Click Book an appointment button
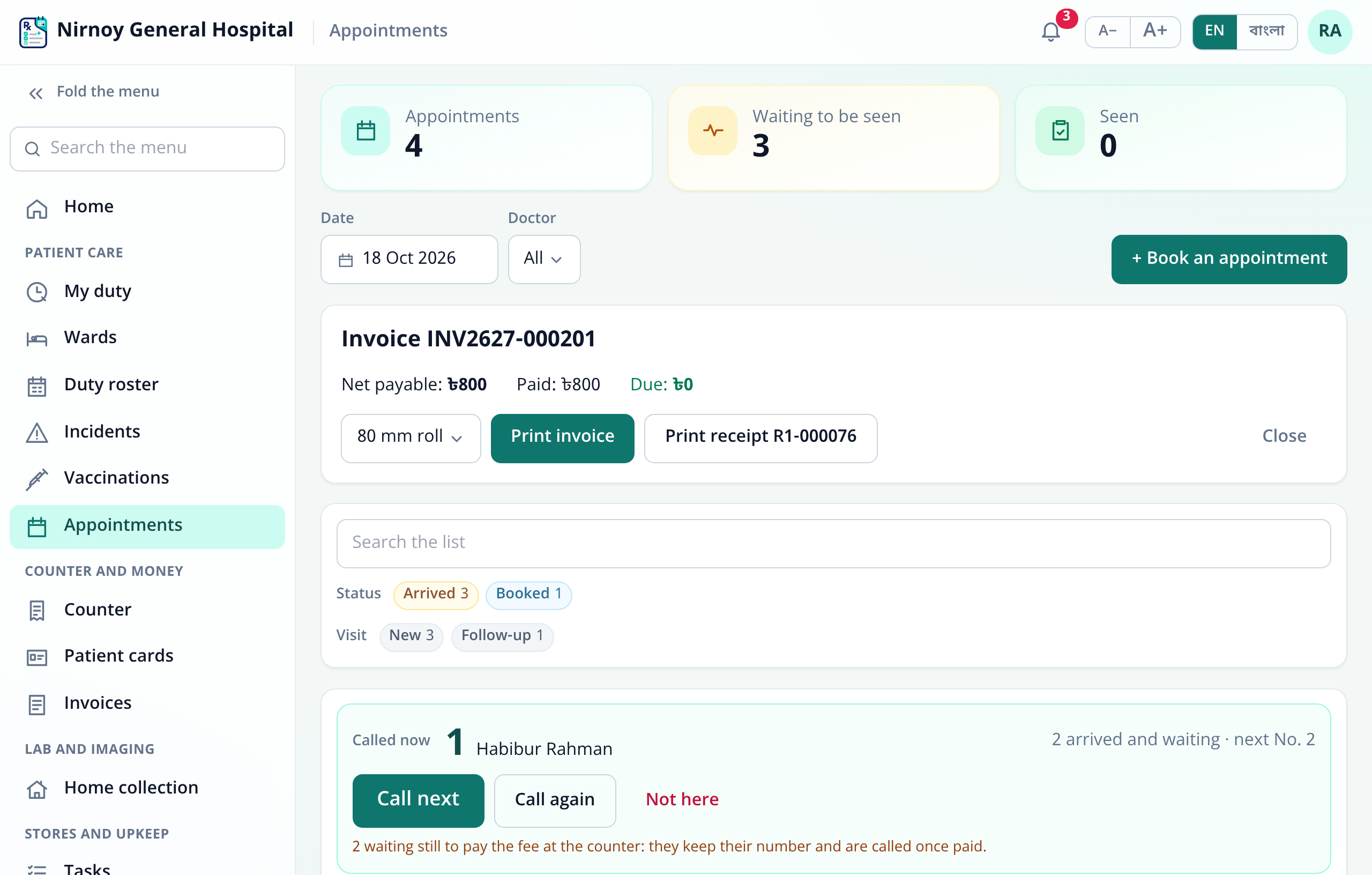 coord(1228,259)
